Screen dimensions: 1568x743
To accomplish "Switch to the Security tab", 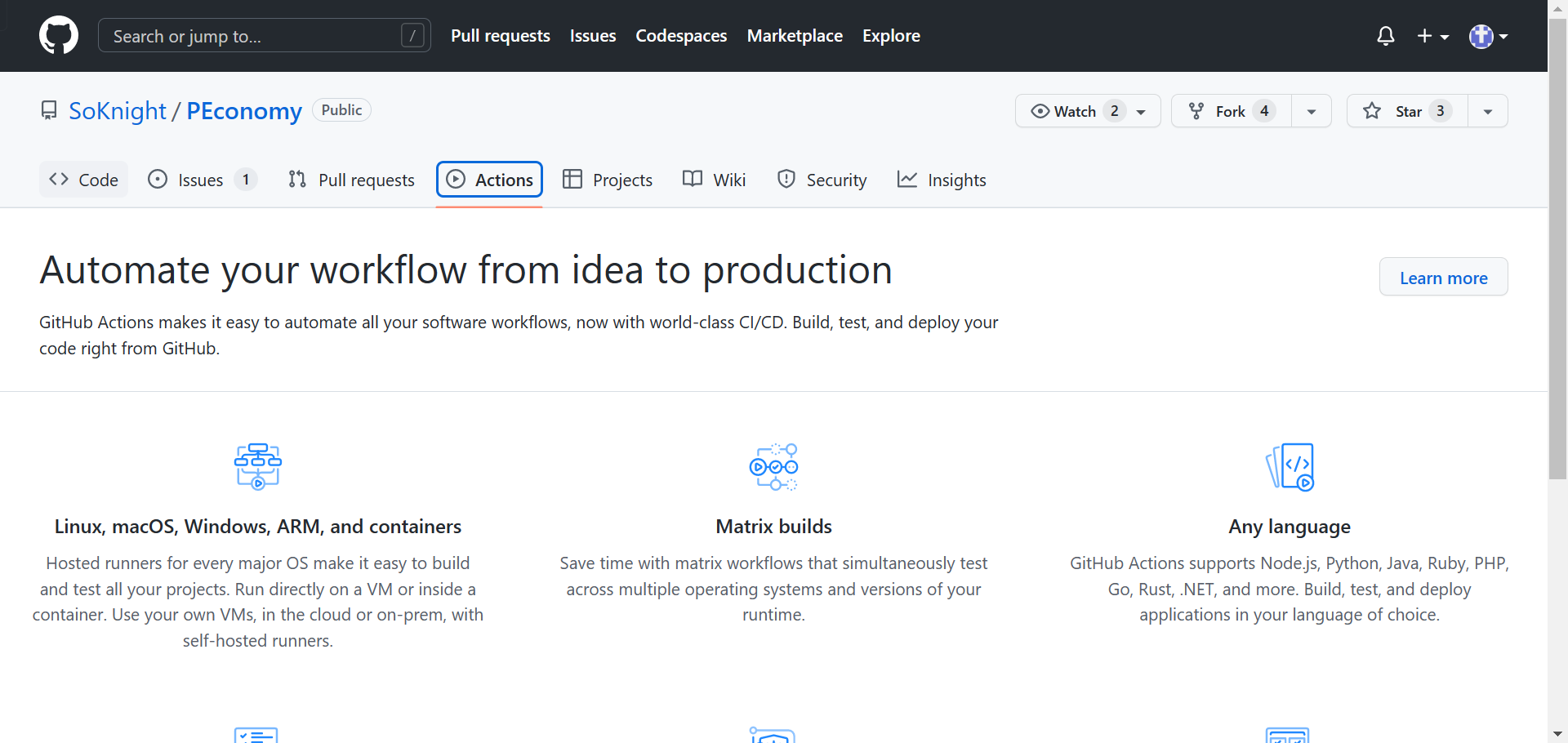I will point(822,180).
